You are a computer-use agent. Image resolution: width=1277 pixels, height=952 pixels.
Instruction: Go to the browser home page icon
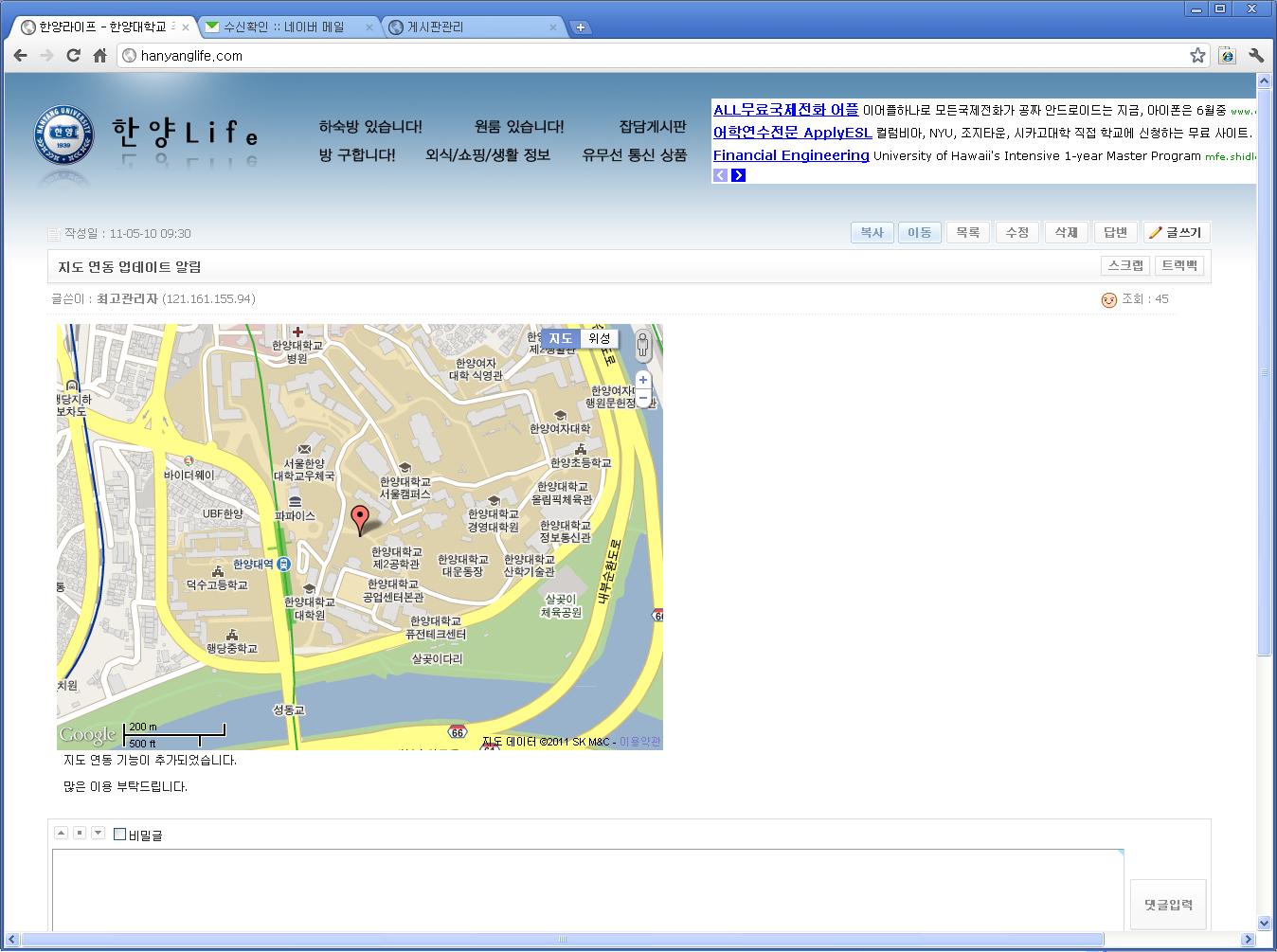[x=99, y=56]
